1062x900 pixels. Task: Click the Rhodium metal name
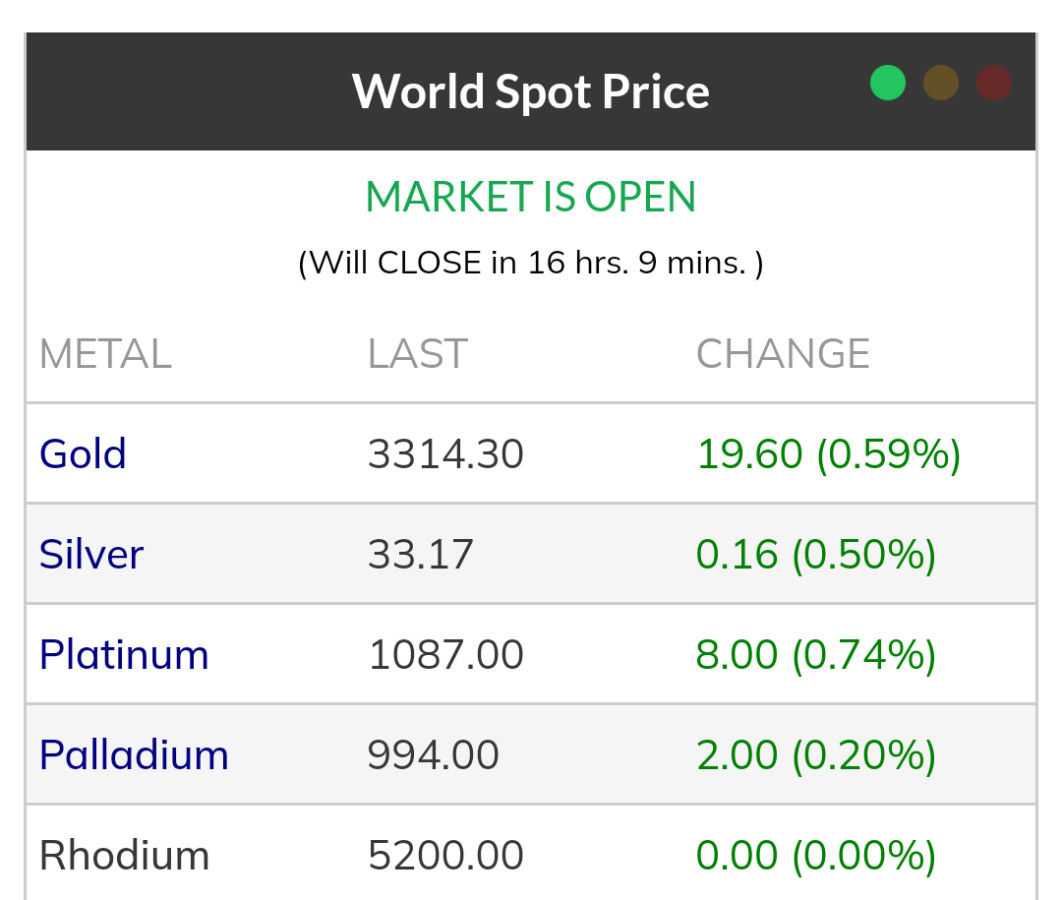click(124, 856)
